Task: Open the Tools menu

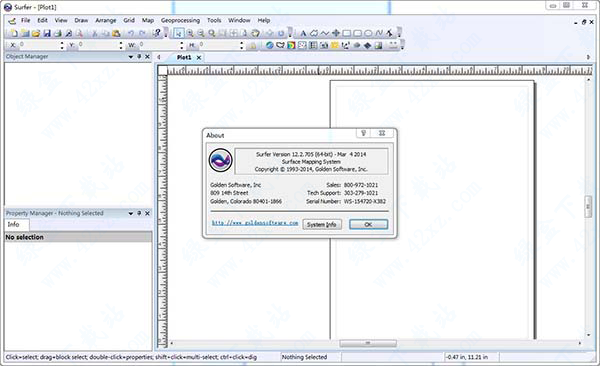Action: tap(214, 20)
